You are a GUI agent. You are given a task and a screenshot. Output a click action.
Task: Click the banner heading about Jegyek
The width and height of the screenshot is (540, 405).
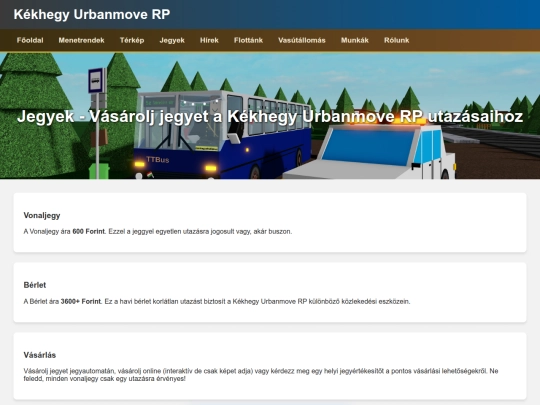pyautogui.click(x=270, y=116)
